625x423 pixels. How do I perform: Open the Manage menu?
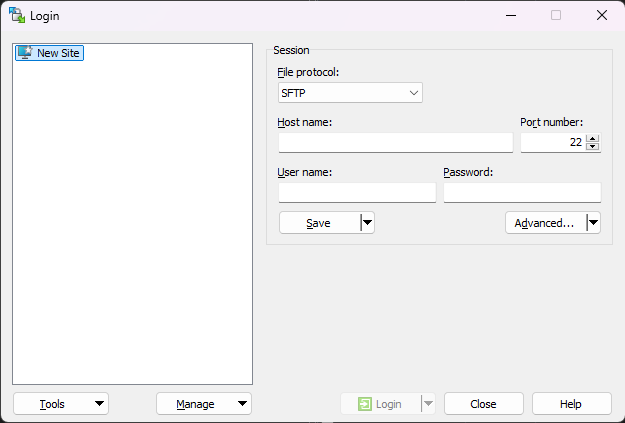[x=204, y=404]
